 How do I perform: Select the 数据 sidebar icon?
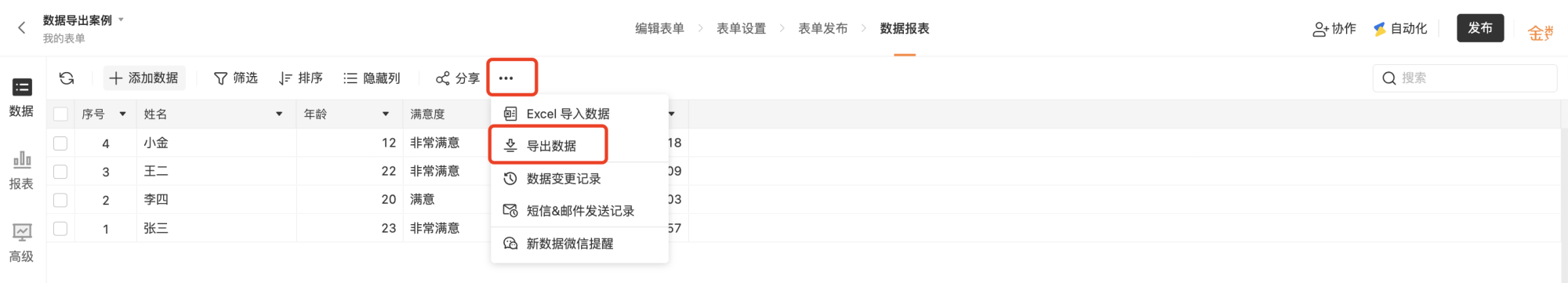pyautogui.click(x=22, y=98)
